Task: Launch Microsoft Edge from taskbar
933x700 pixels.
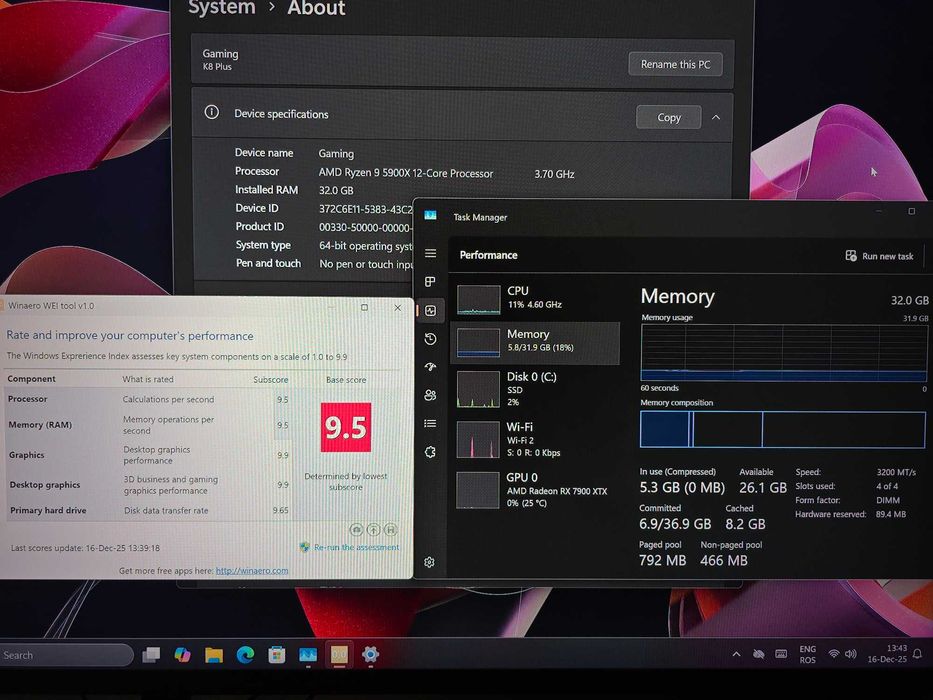Action: 245,655
